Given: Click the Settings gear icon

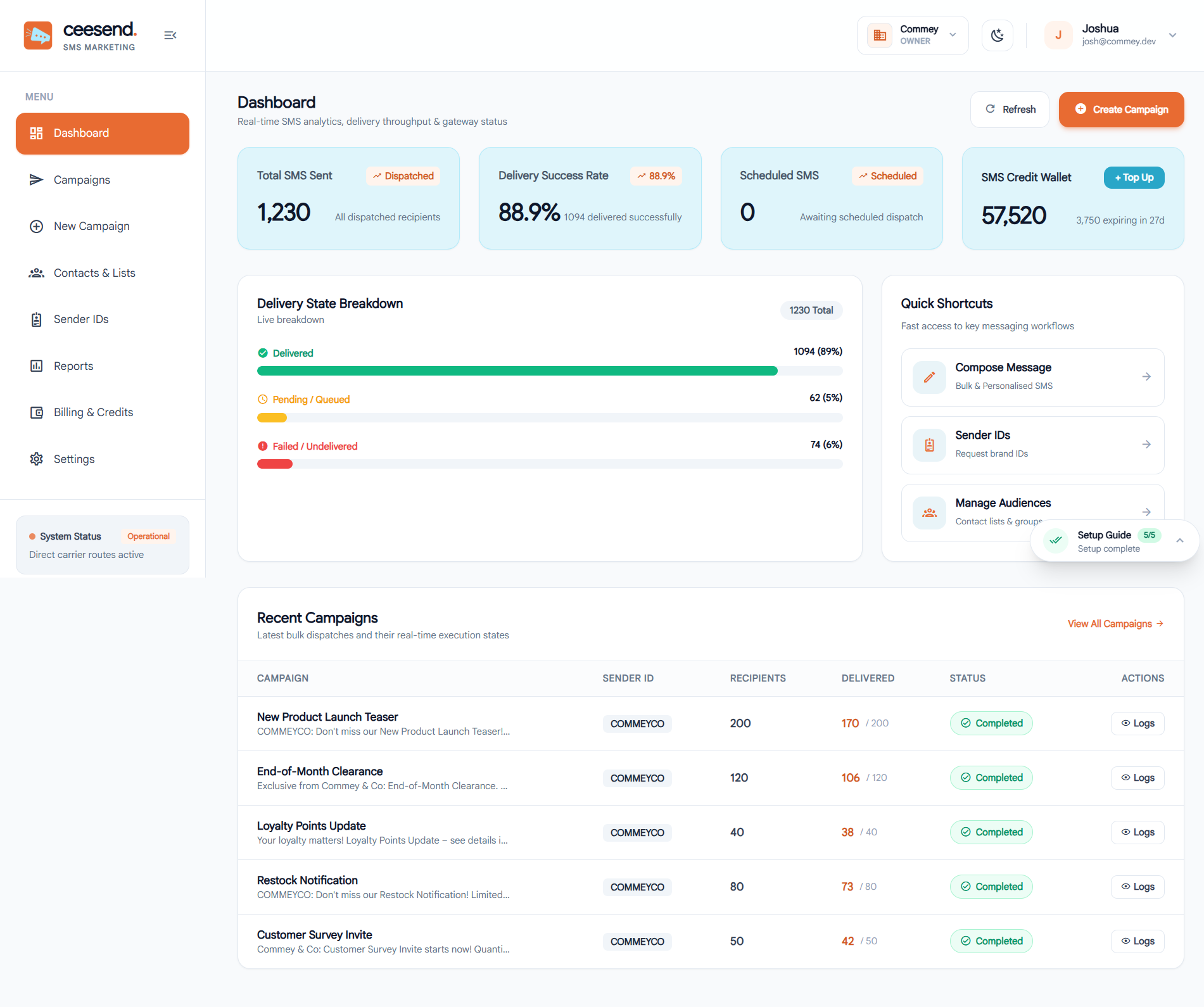Looking at the screenshot, I should tap(37, 459).
